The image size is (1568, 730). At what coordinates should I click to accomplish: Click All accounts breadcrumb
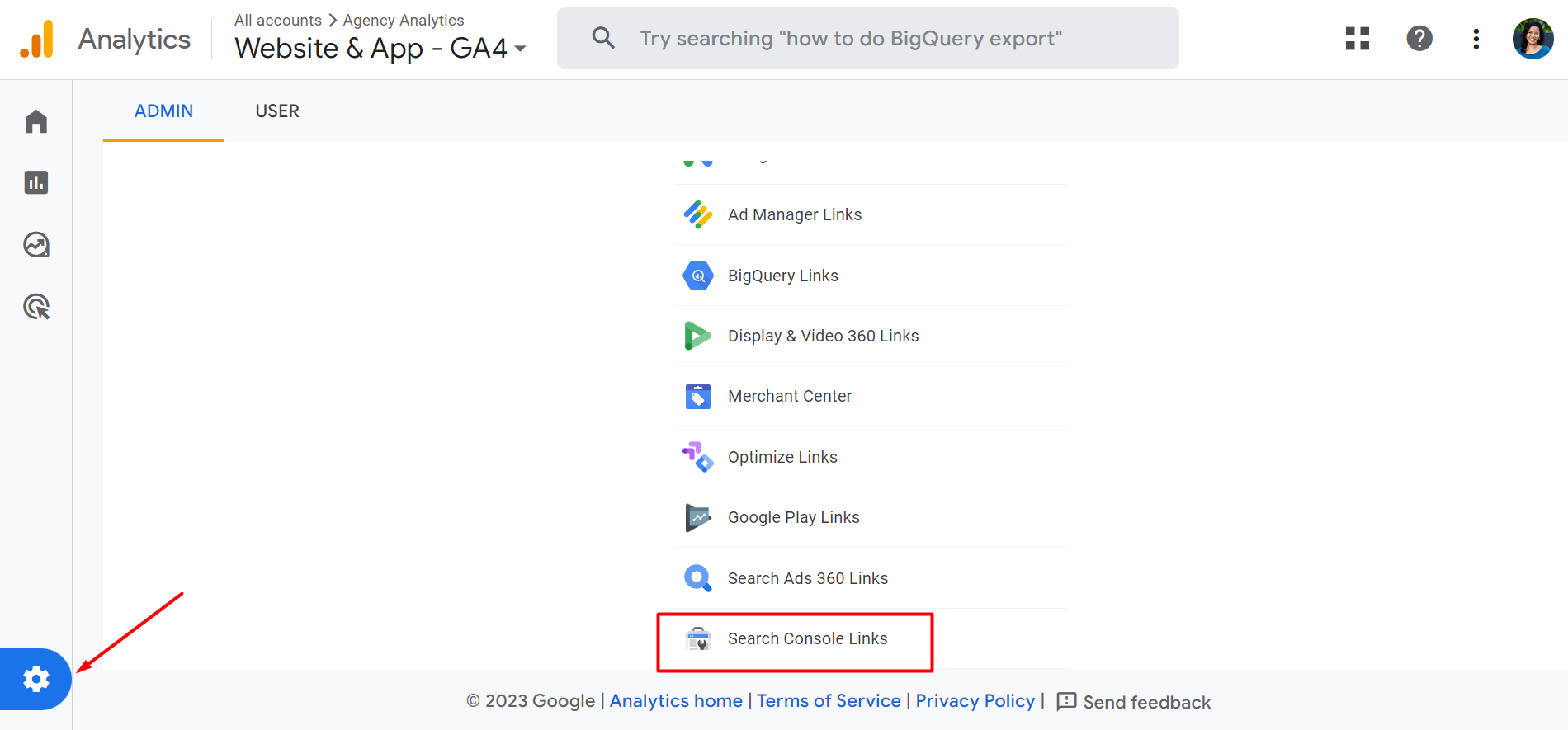pos(278,20)
